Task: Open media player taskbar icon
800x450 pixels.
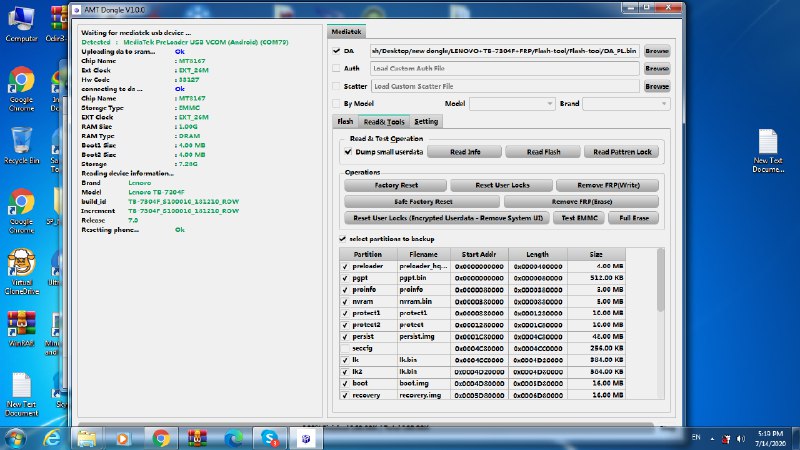Action: 123,438
